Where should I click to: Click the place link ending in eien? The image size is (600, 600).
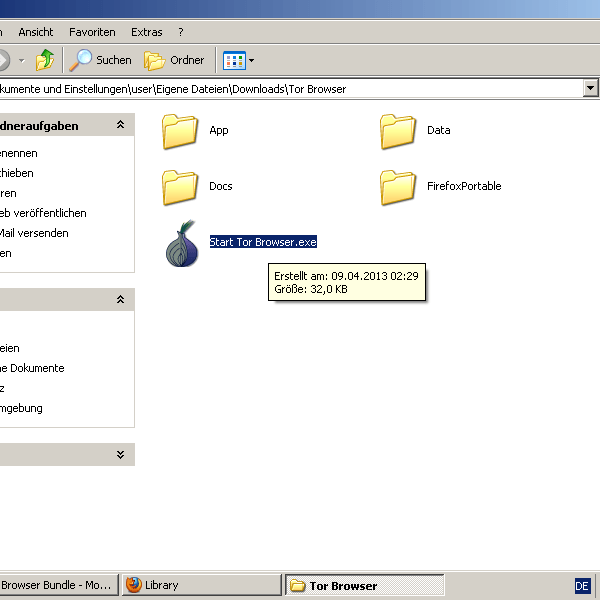(10, 348)
